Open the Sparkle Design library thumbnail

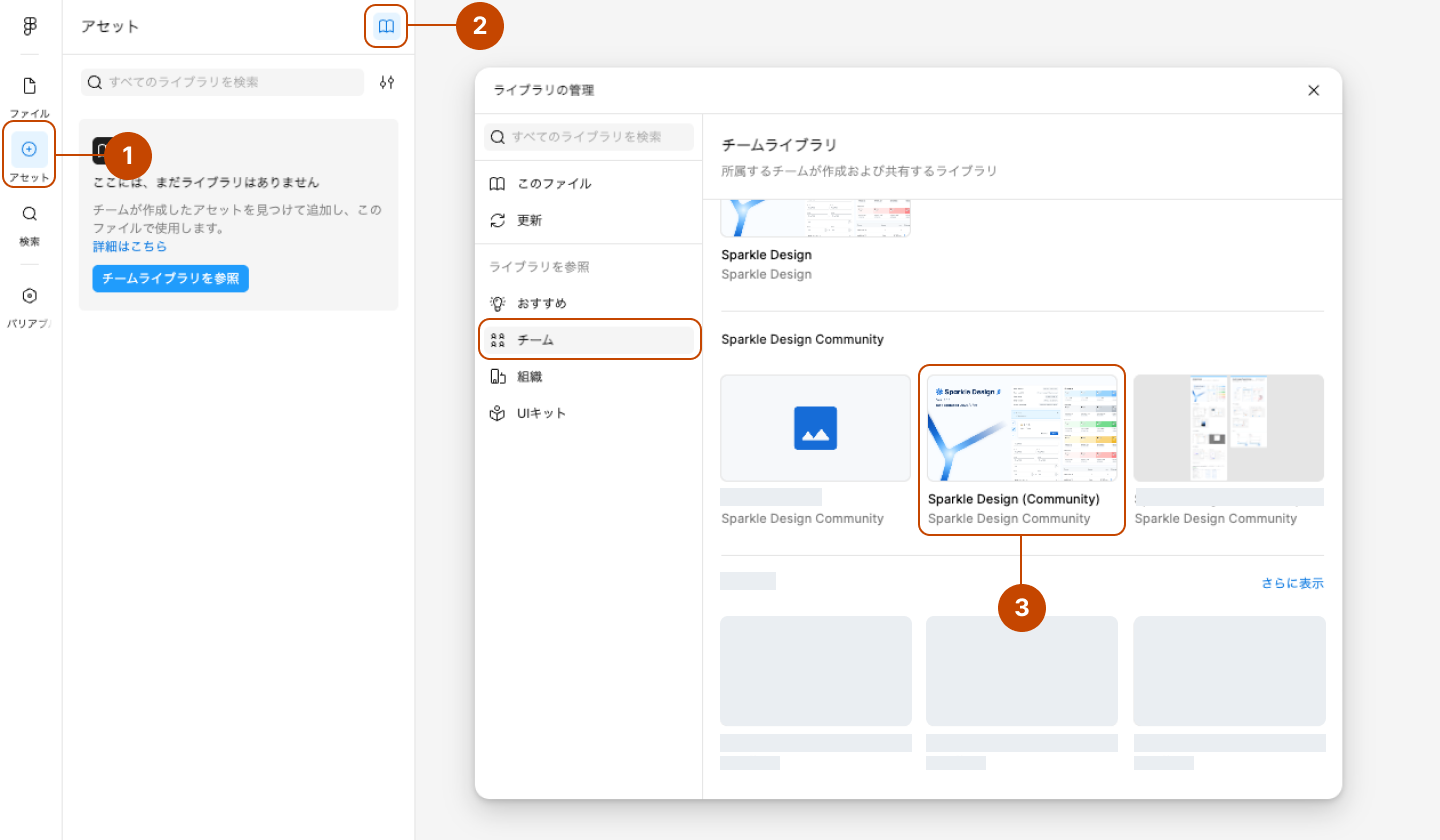pos(816,218)
